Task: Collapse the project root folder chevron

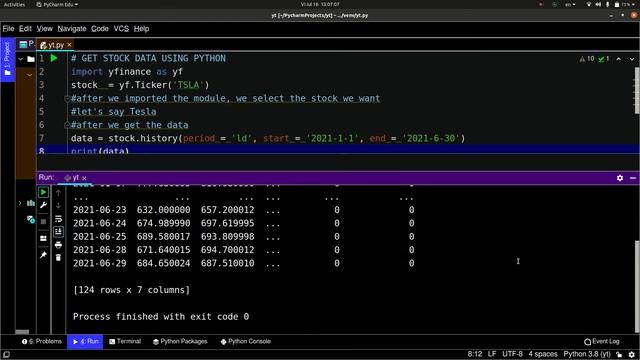Action: click(20, 59)
